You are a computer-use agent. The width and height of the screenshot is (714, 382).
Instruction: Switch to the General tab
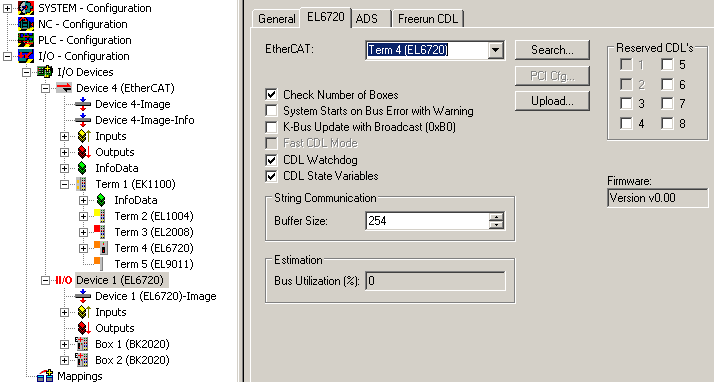[x=276, y=19]
